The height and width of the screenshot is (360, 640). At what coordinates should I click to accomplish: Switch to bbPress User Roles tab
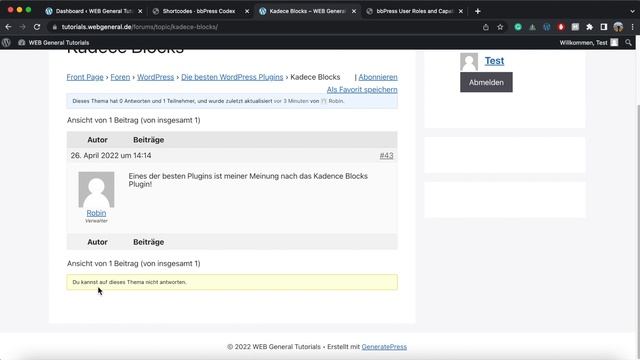(x=414, y=11)
